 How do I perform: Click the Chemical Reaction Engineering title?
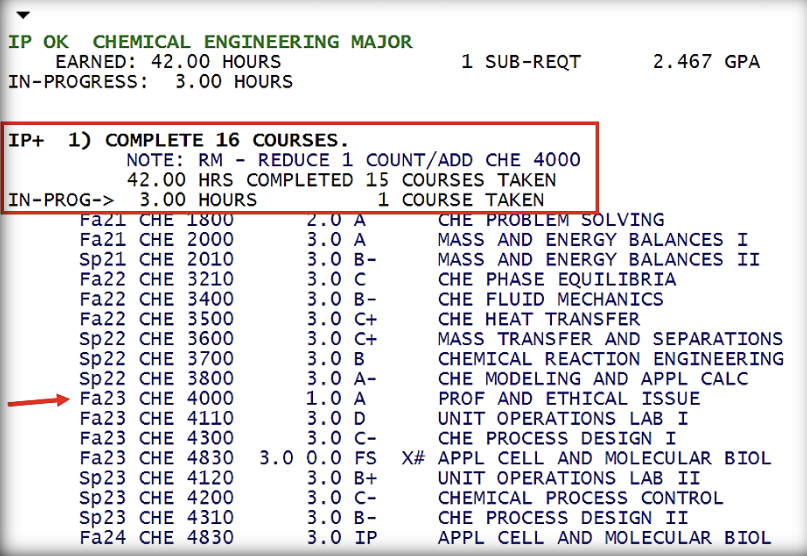pos(610,358)
